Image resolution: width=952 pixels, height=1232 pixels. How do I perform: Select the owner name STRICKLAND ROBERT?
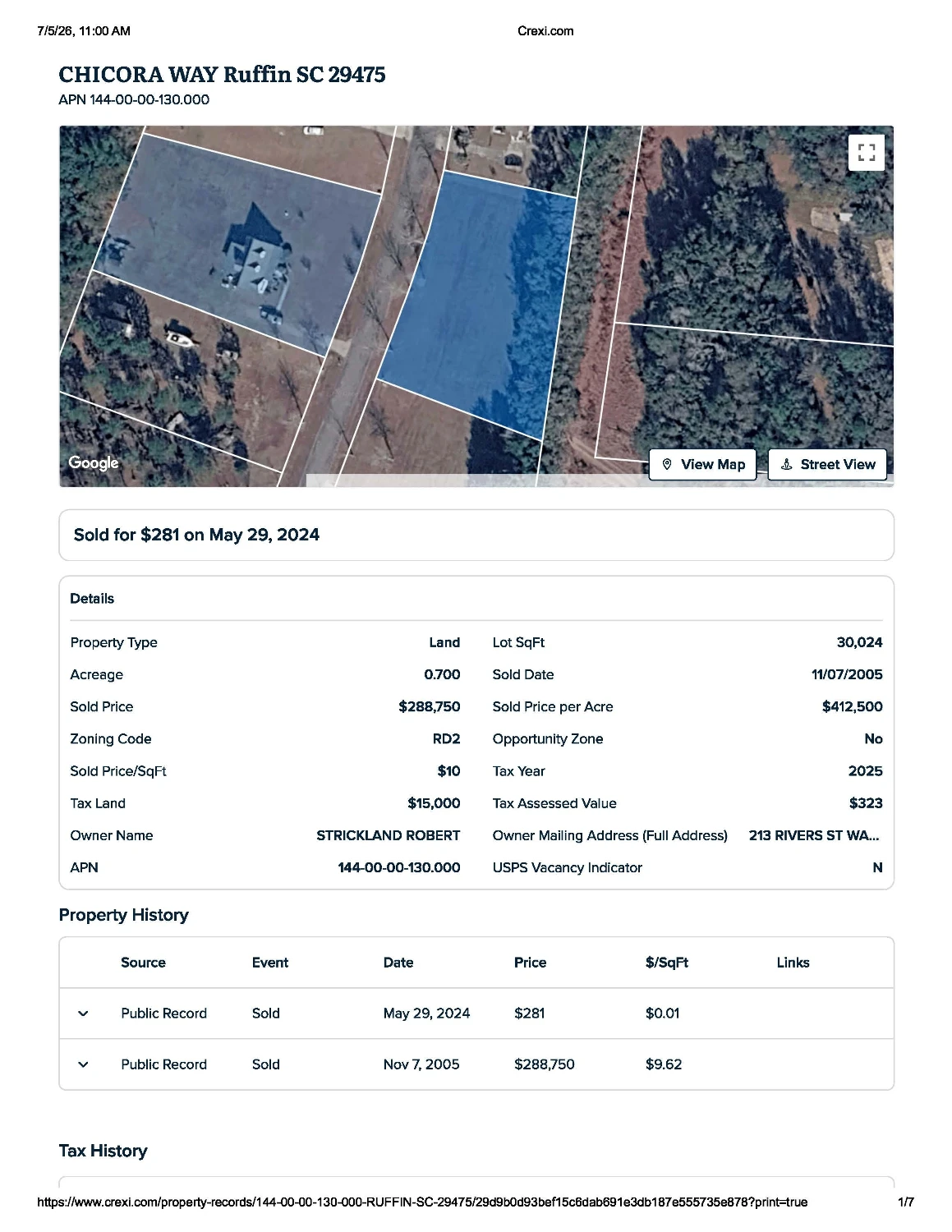click(389, 835)
